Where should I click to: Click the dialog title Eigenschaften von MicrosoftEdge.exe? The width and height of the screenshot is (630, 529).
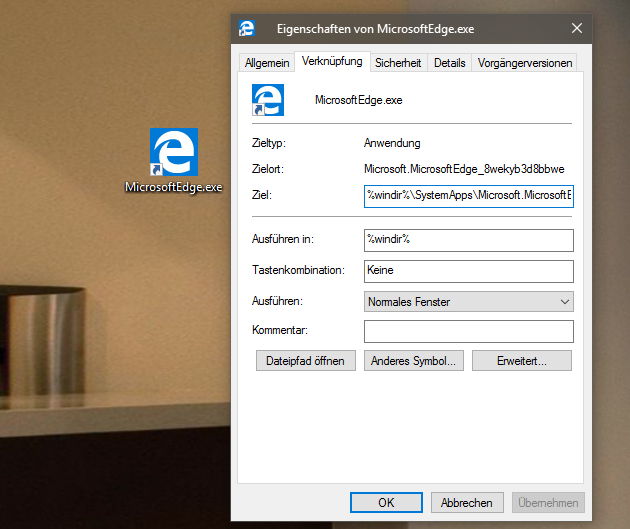[x=375, y=29]
